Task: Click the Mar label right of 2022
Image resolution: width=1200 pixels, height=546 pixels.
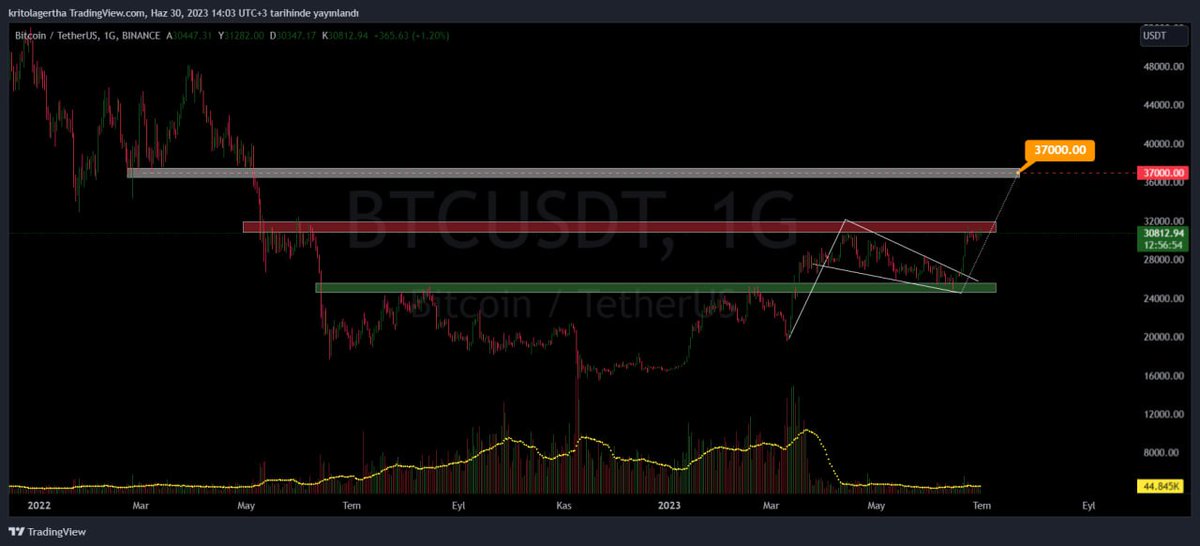Action: click(139, 506)
